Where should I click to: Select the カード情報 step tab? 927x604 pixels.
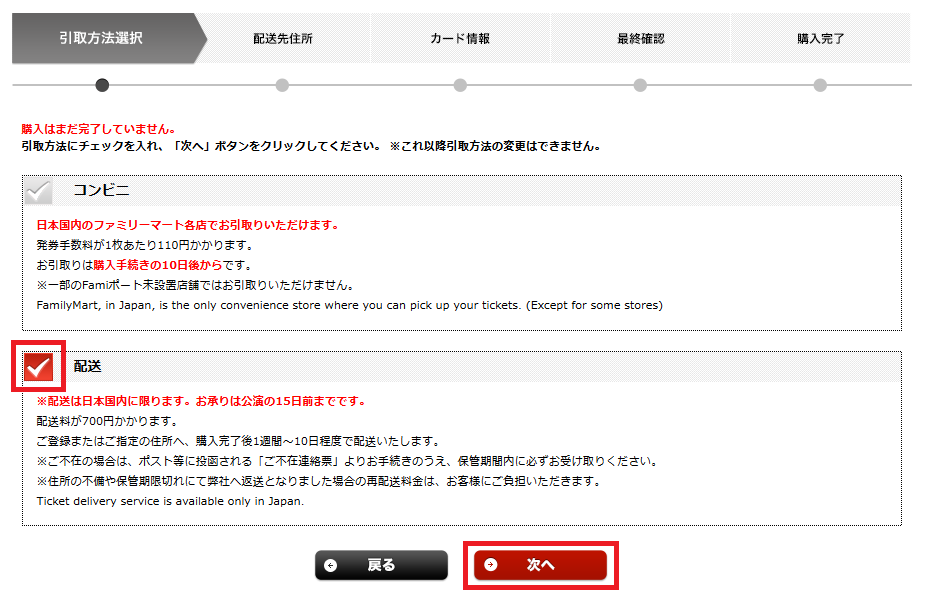coord(460,38)
